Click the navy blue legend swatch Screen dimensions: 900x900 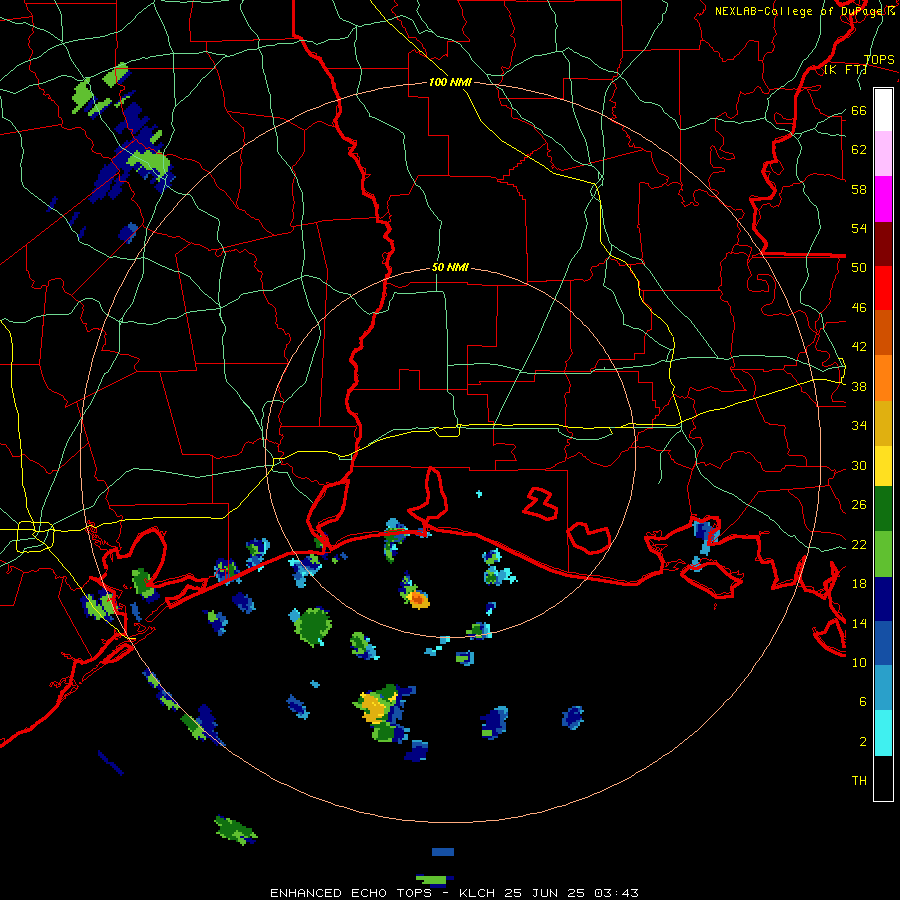click(x=883, y=599)
